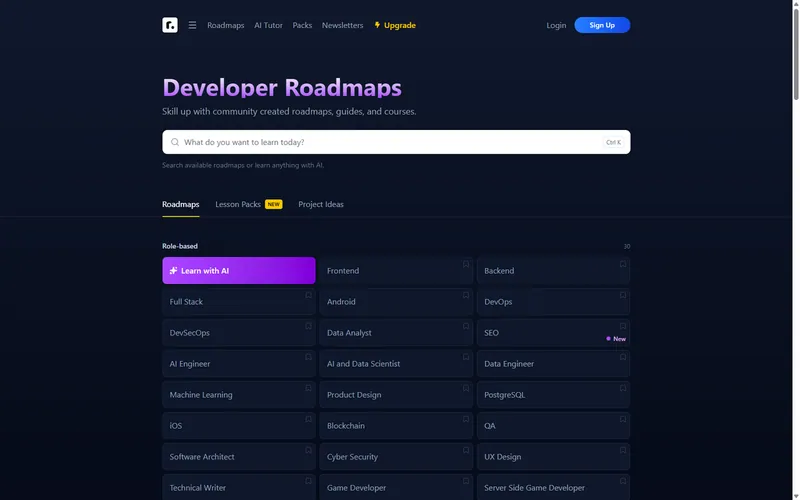Open the AI Engineer roadmap
The width and height of the screenshot is (800, 500).
pos(239,364)
